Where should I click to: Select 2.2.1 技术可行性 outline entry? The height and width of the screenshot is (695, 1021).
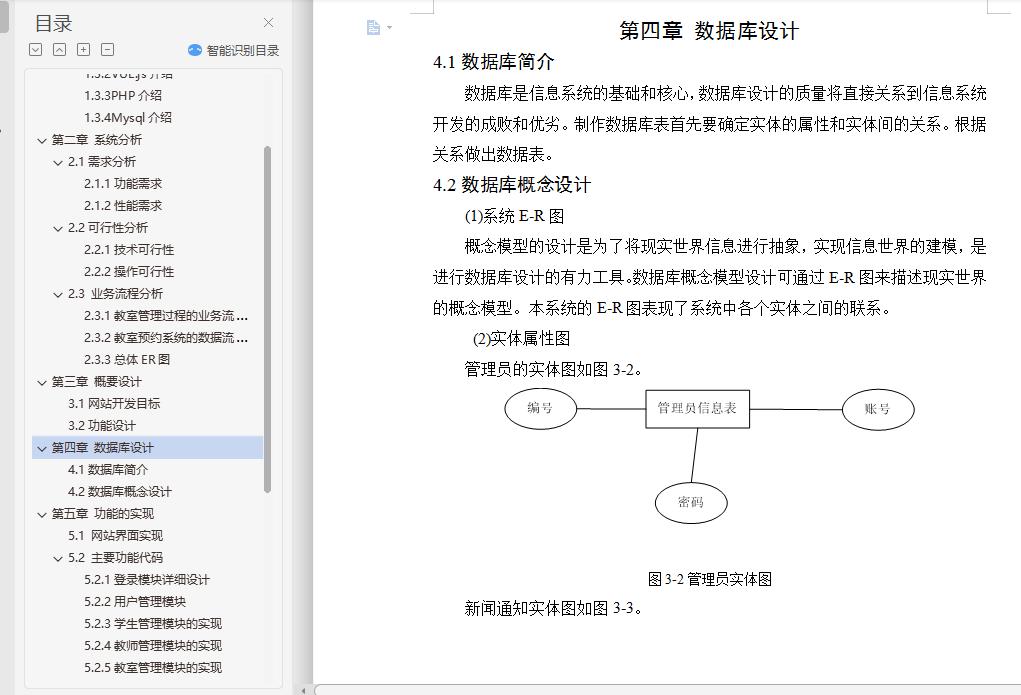[x=129, y=249]
